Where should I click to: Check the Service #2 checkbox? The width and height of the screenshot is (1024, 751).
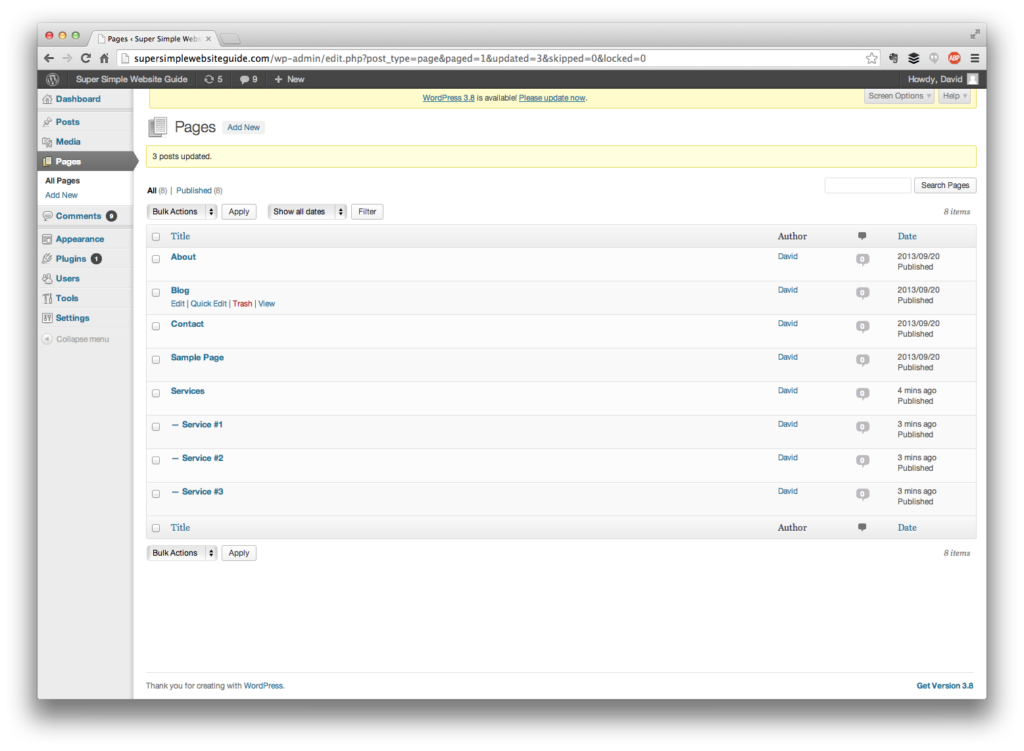[x=156, y=460]
